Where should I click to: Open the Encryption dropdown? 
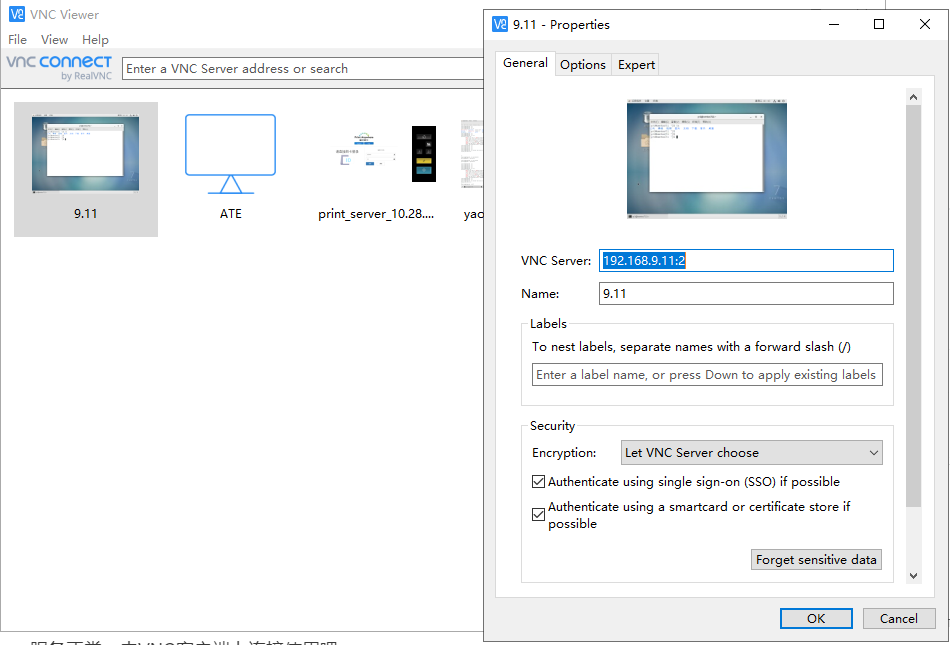pos(751,452)
